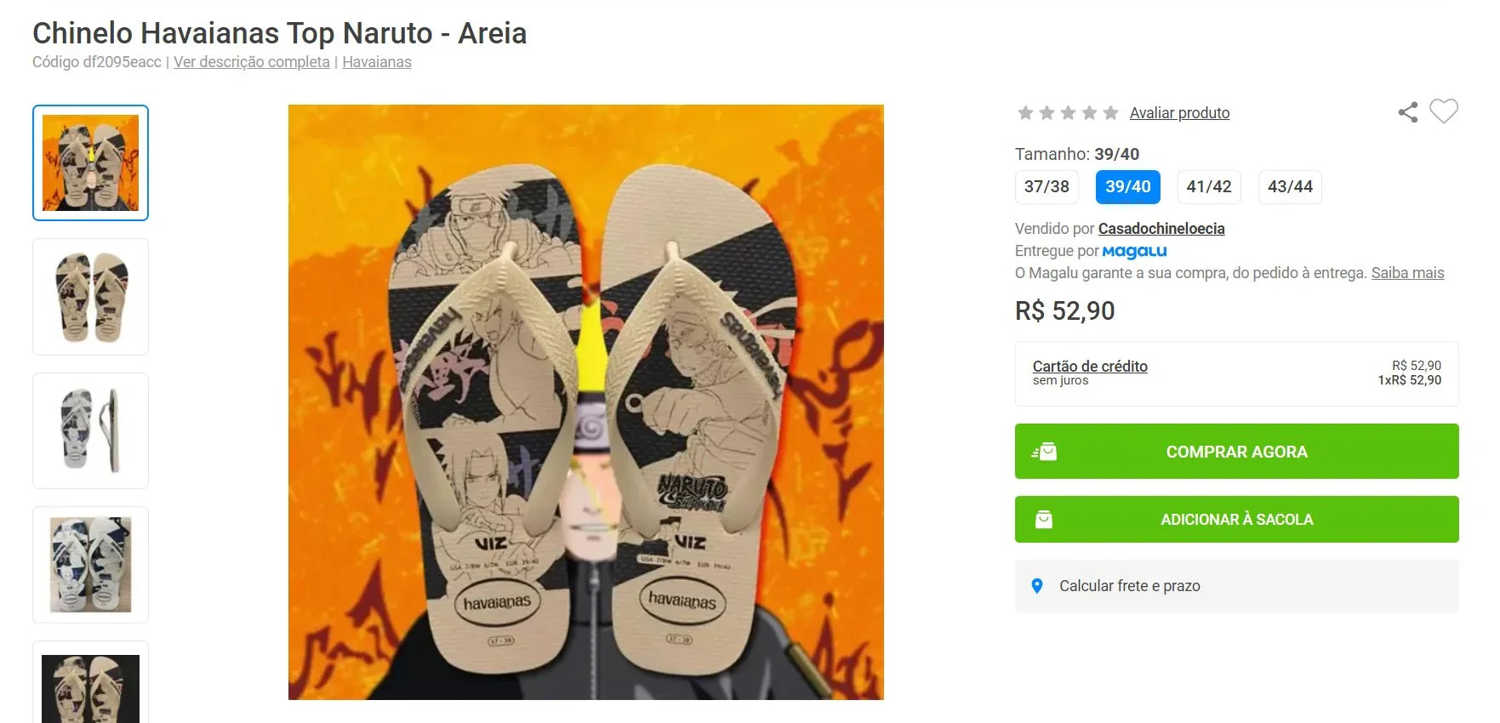The image size is (1500, 723).
Task: Click the Saiba mais link
Action: click(x=1407, y=272)
